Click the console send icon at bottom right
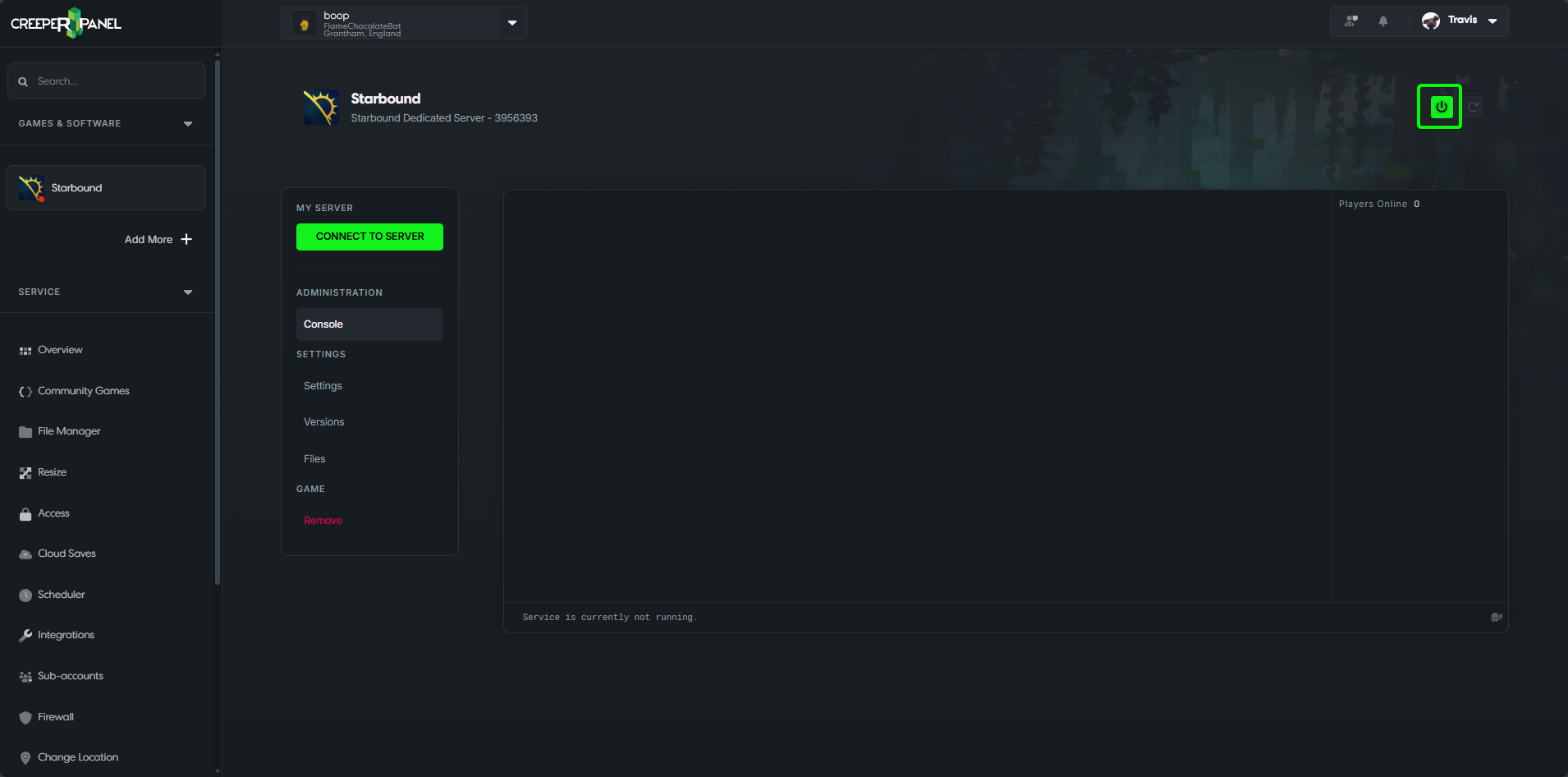 (1497, 617)
